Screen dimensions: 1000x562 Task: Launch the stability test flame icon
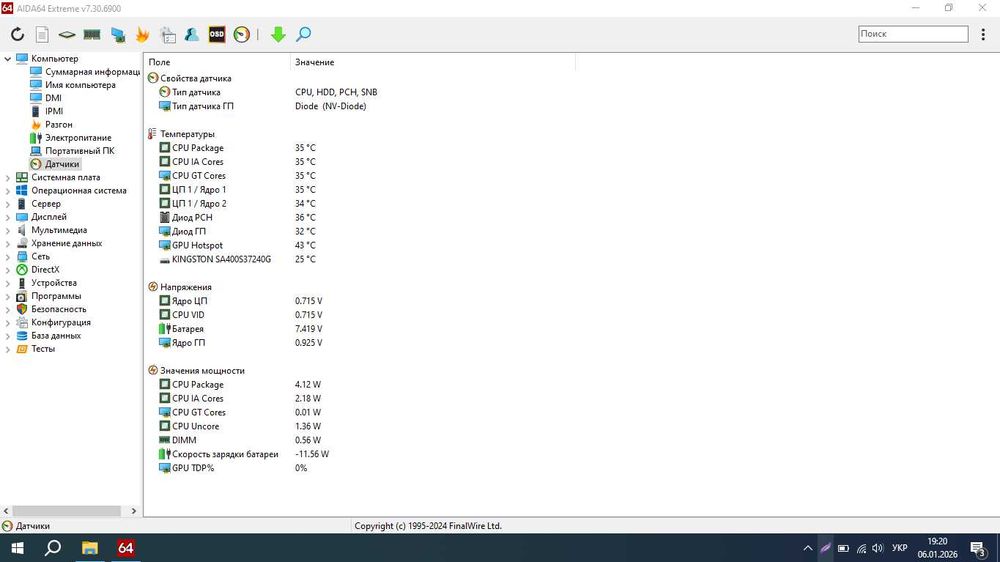pos(142,34)
